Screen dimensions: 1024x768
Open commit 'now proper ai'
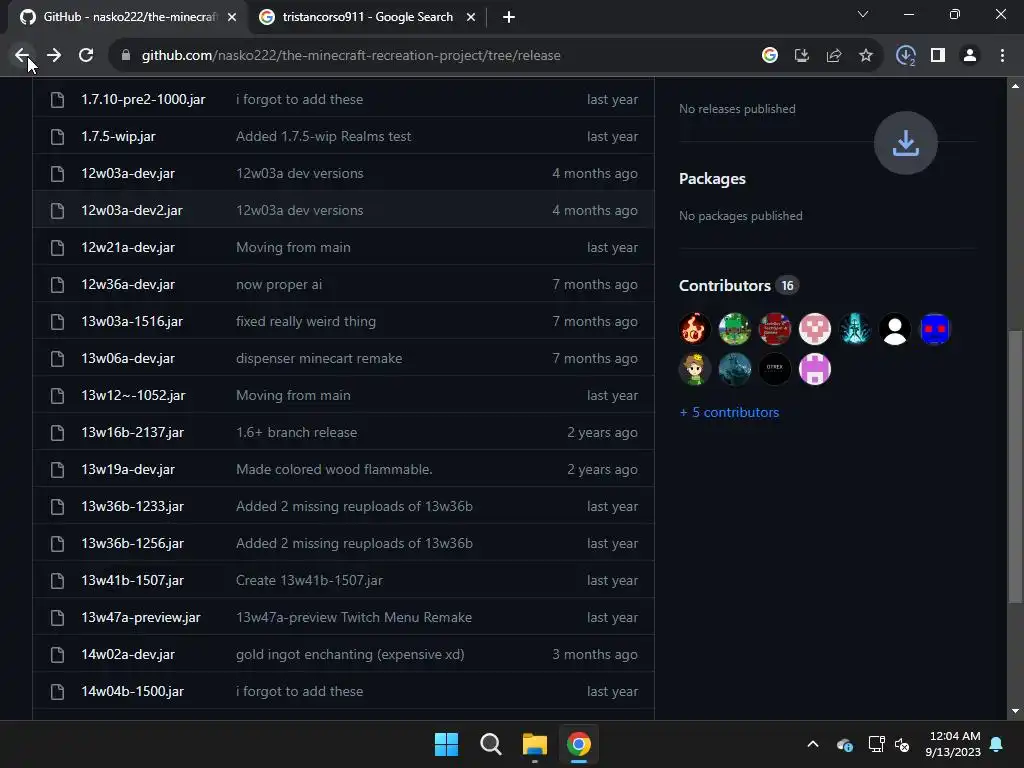[279, 285]
